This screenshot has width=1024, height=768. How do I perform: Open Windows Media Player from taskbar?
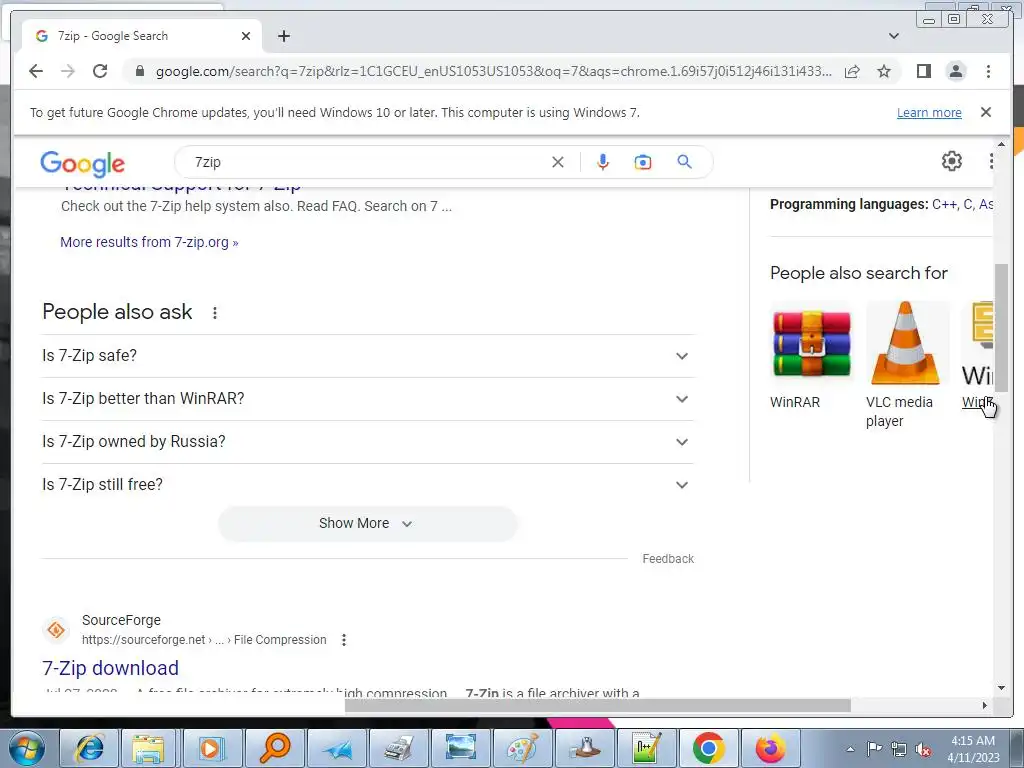tap(212, 748)
